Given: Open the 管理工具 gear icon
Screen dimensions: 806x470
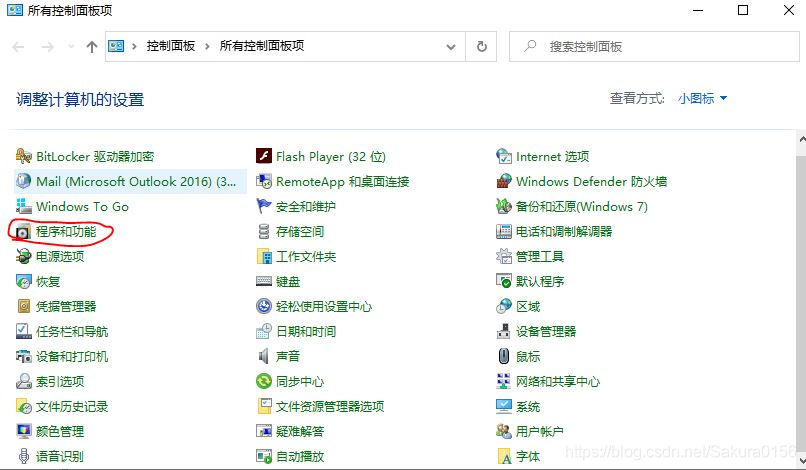Looking at the screenshot, I should click(x=504, y=256).
